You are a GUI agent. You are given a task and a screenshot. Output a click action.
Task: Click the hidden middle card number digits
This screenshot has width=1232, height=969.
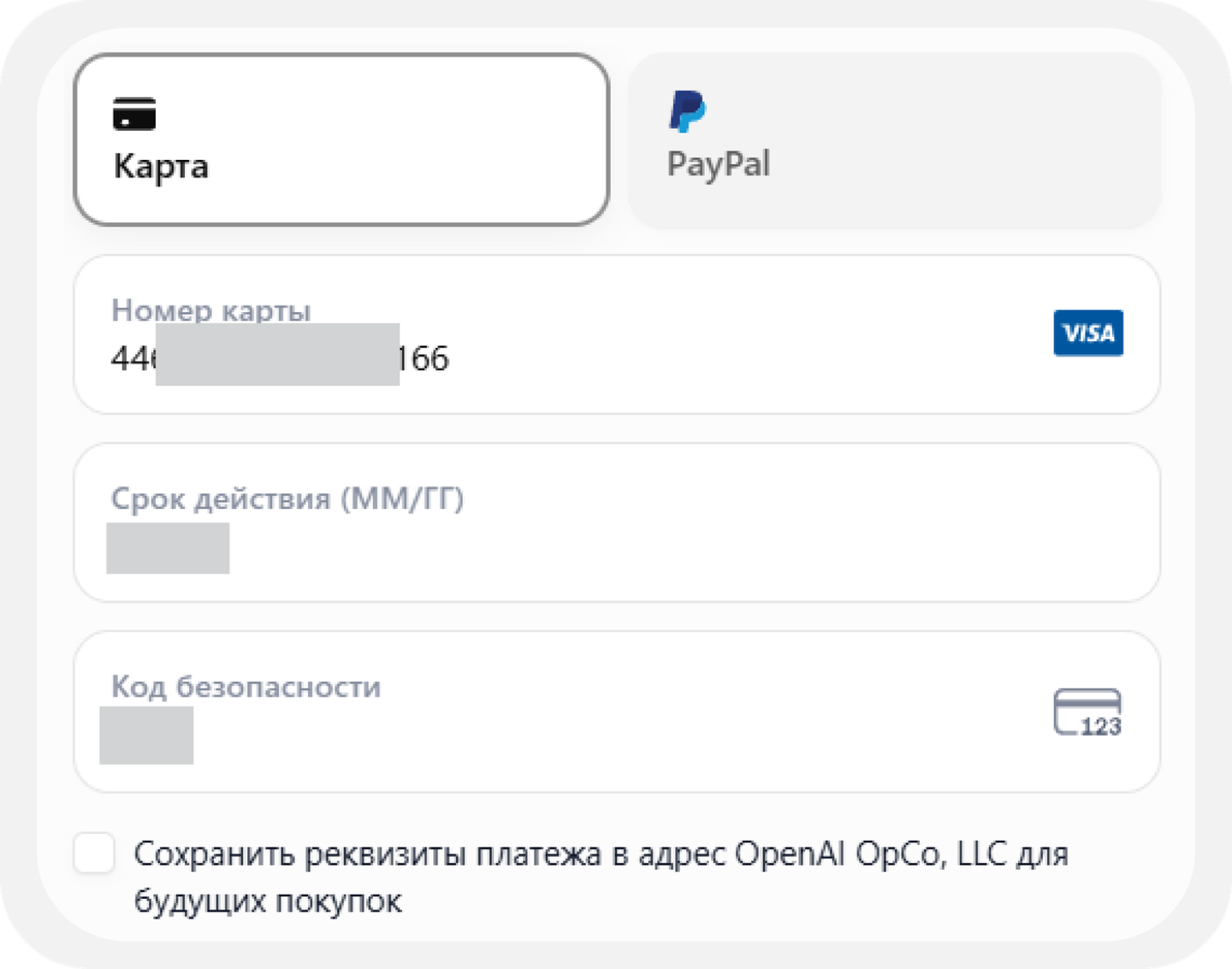pos(277,354)
